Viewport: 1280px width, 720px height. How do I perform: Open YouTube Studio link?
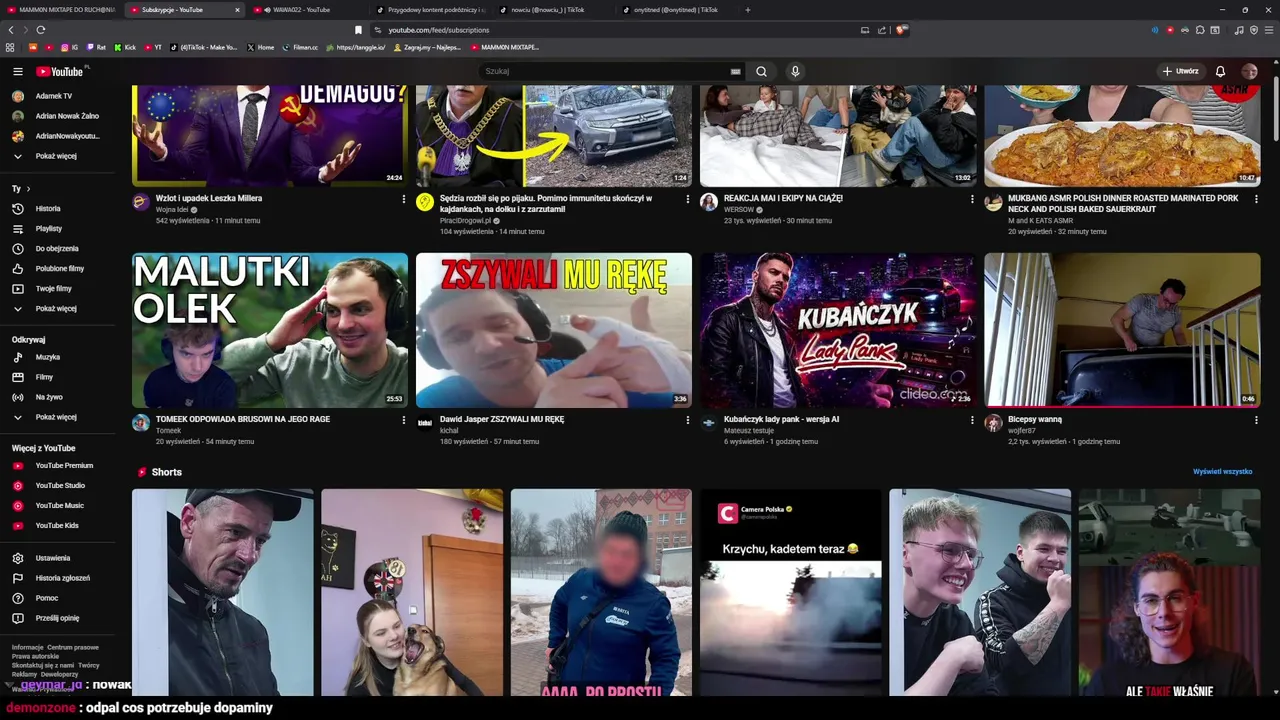tap(60, 486)
